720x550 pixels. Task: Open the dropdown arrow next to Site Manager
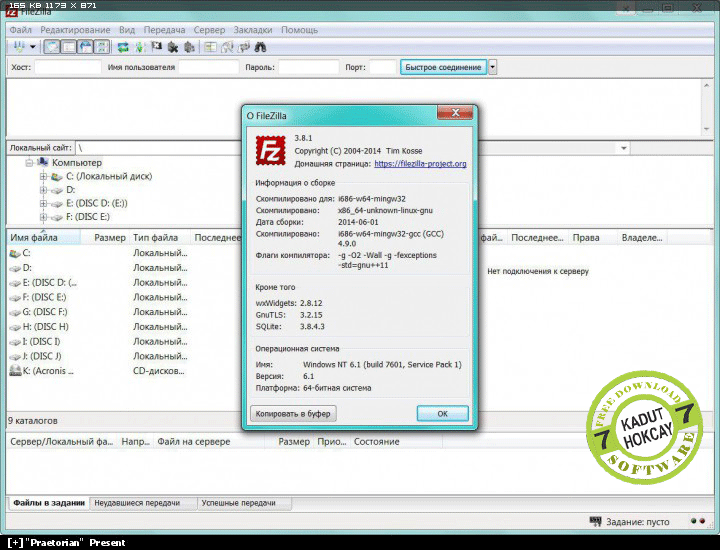pos(33,47)
